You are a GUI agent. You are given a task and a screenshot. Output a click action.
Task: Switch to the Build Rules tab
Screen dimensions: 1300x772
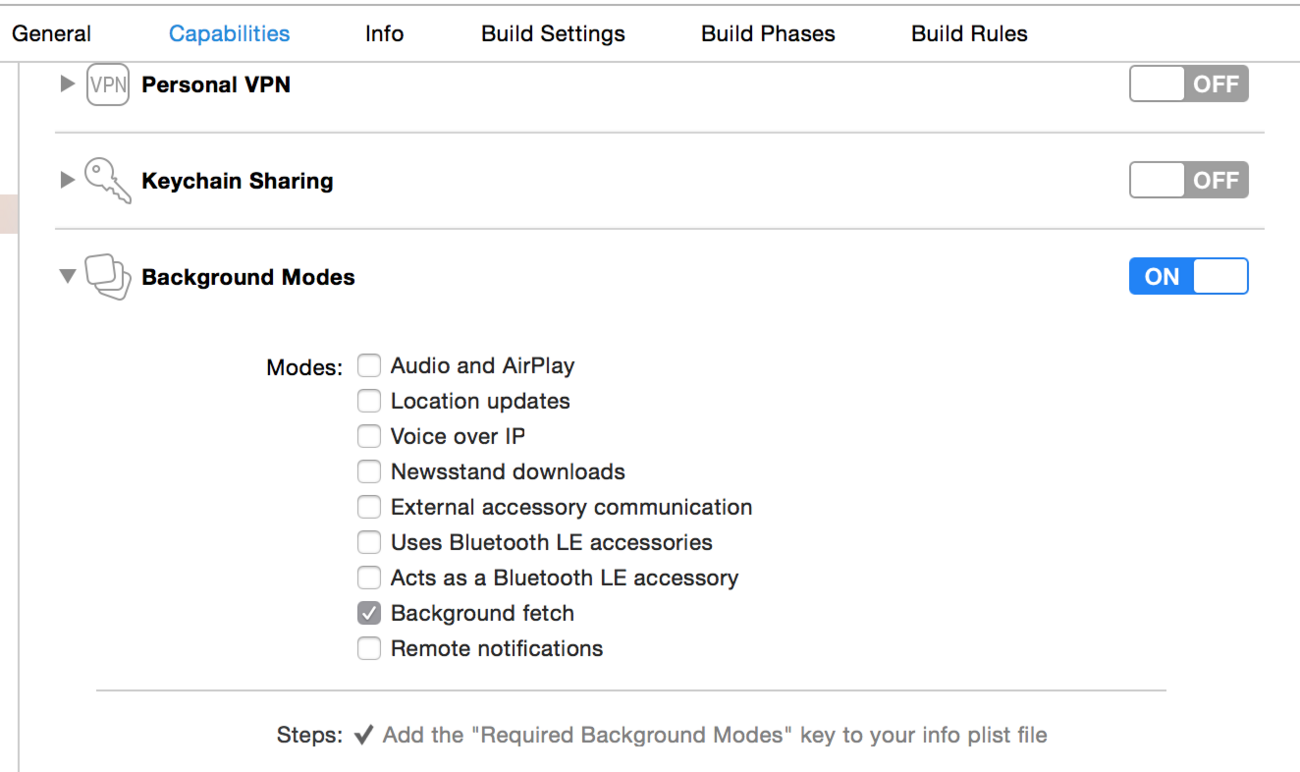pyautogui.click(x=969, y=34)
